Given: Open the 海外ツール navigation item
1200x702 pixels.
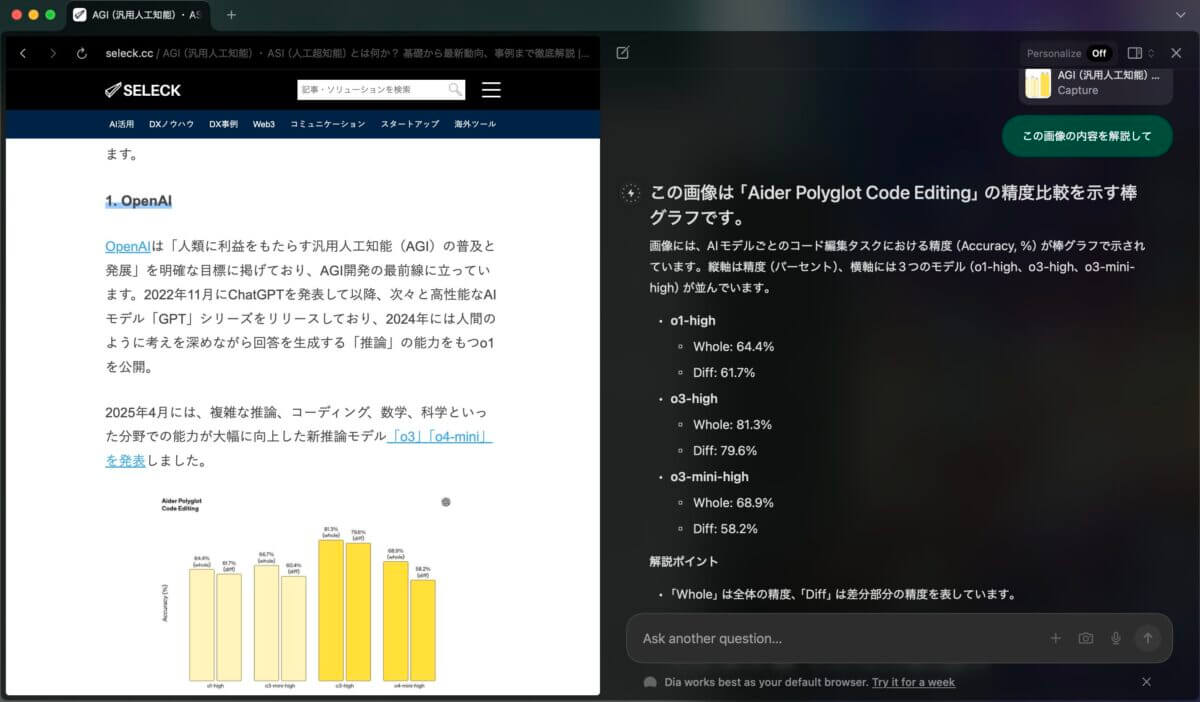Looking at the screenshot, I should (x=475, y=124).
